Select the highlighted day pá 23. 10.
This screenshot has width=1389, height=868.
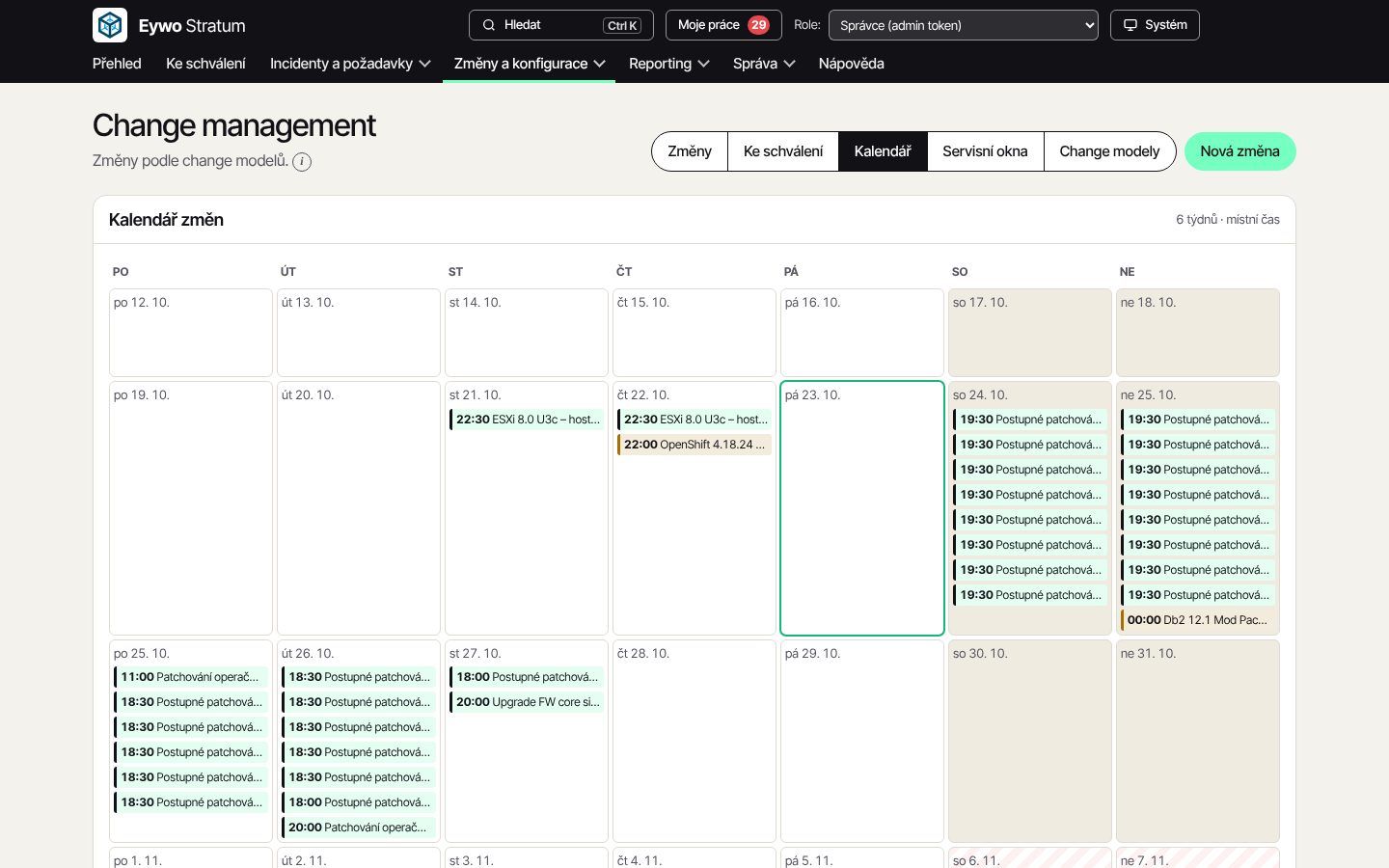pos(862,508)
